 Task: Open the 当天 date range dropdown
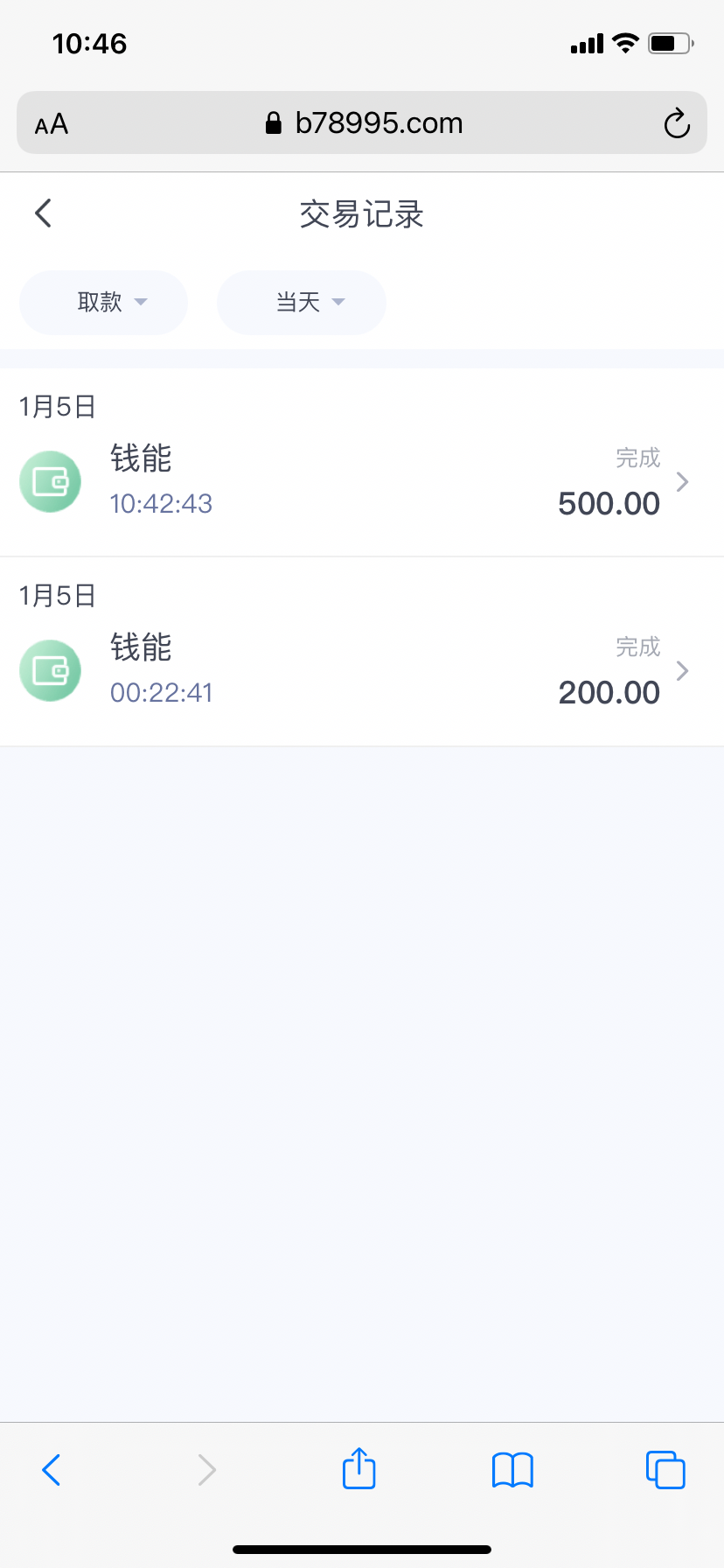coord(301,303)
